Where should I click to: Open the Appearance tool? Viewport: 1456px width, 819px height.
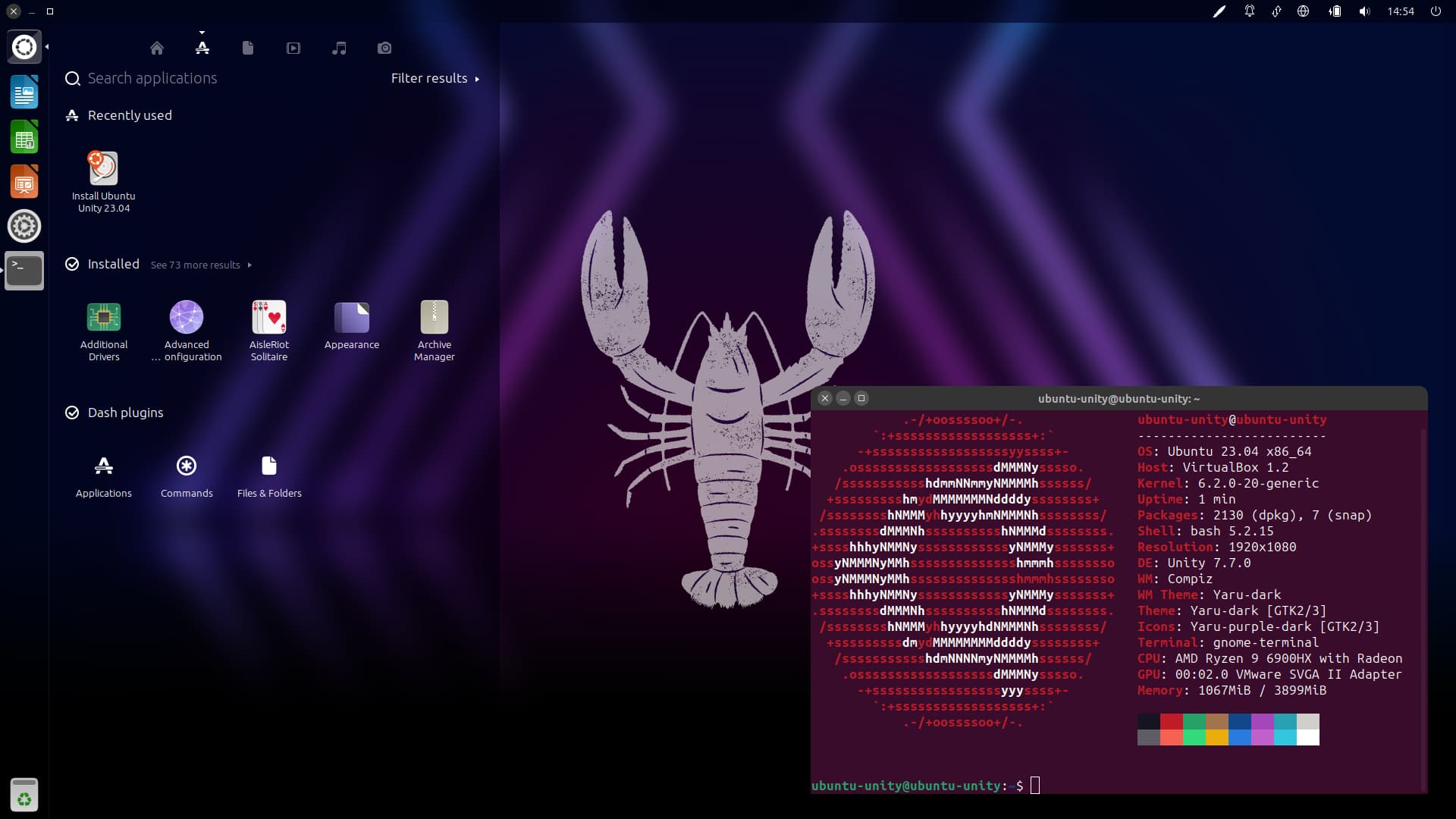coord(351,318)
